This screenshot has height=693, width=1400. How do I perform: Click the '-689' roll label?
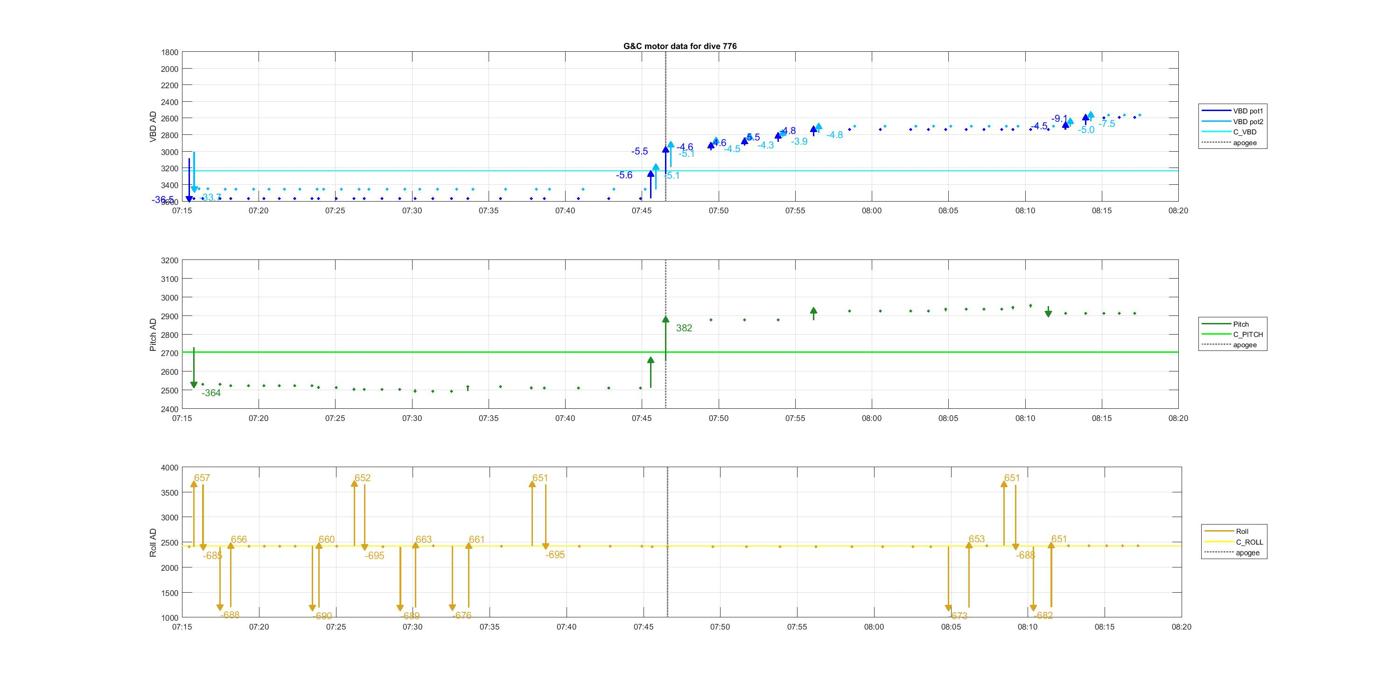pos(411,616)
